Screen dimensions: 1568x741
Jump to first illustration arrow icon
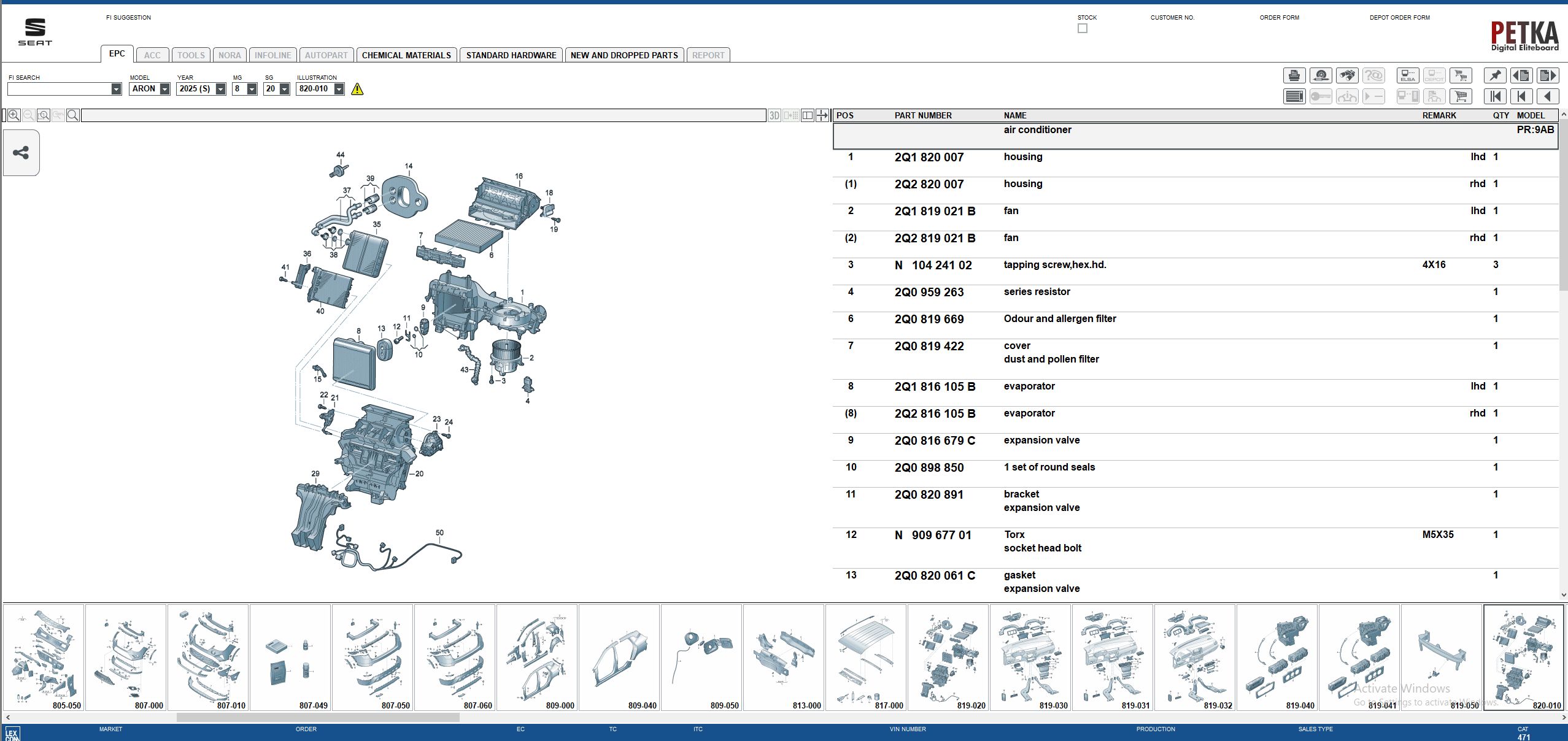point(1495,96)
